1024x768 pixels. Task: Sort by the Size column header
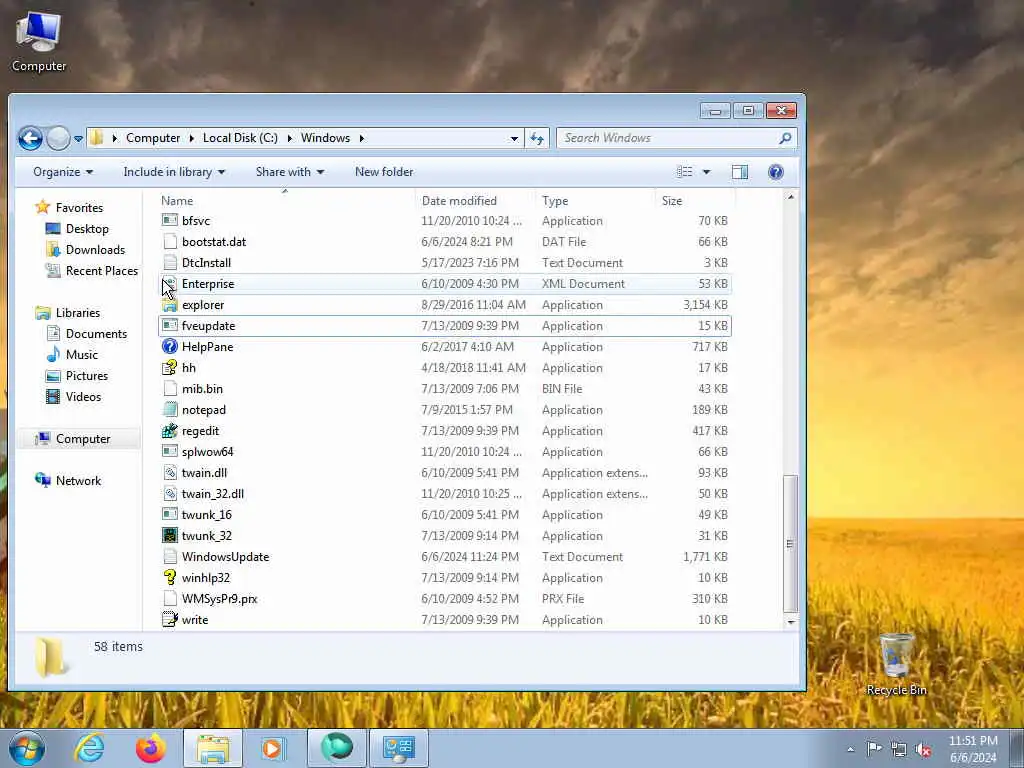[672, 200]
